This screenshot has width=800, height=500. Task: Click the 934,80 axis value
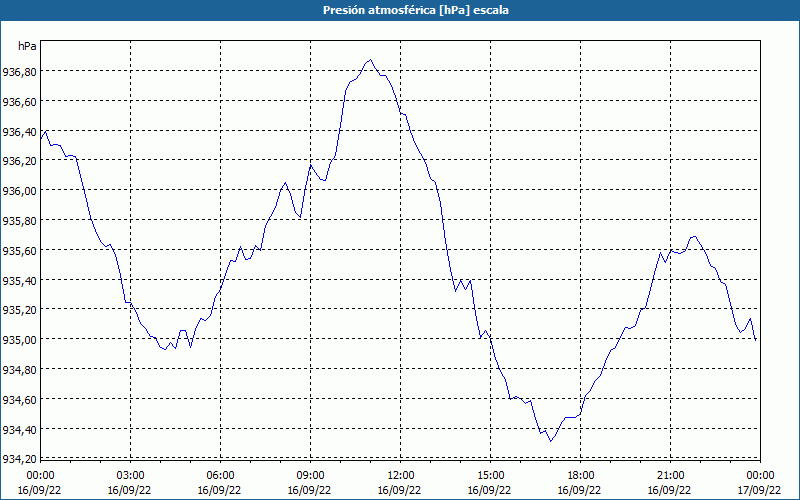19,370
